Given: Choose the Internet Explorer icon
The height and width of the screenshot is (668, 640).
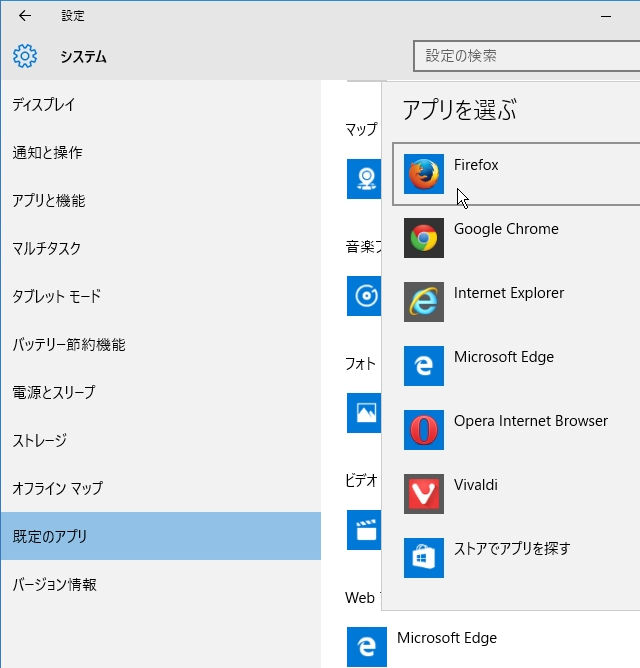Looking at the screenshot, I should [x=424, y=302].
